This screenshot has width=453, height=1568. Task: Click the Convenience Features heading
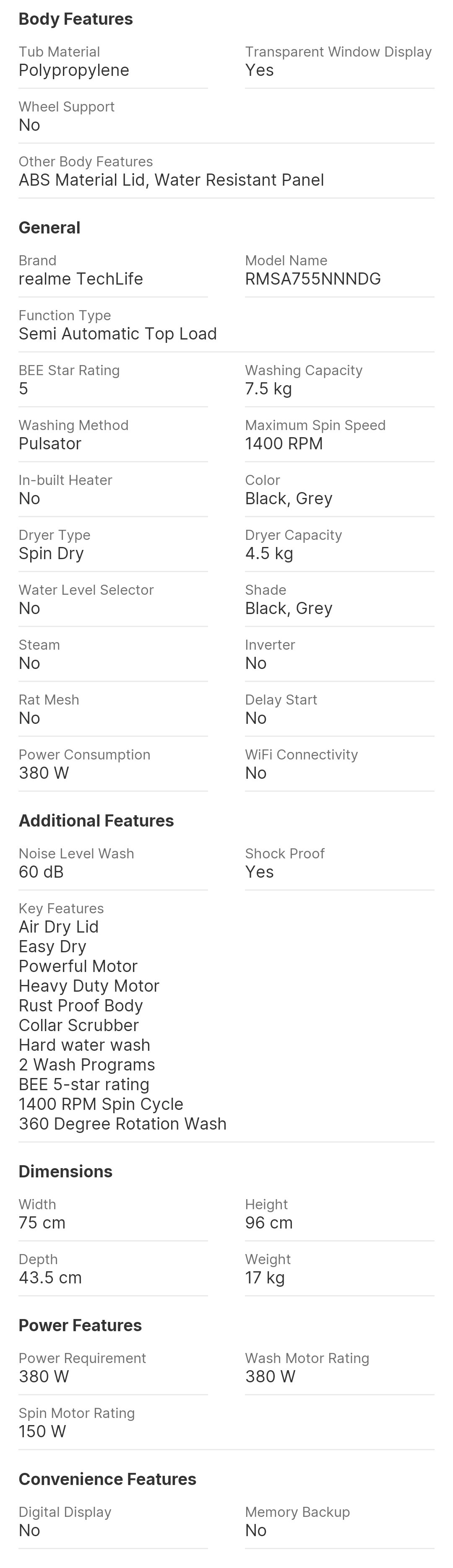[x=107, y=1479]
